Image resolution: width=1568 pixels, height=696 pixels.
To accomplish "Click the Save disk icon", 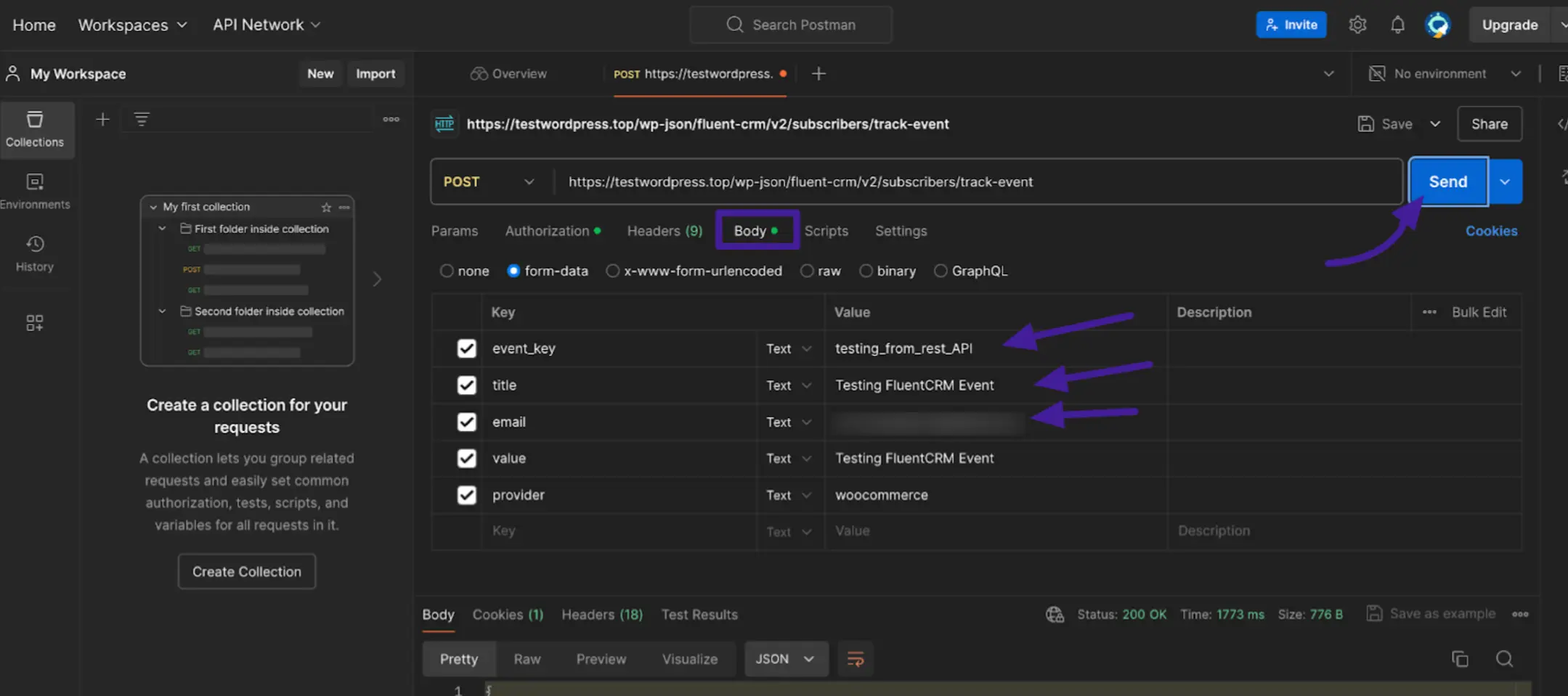I will [x=1365, y=124].
